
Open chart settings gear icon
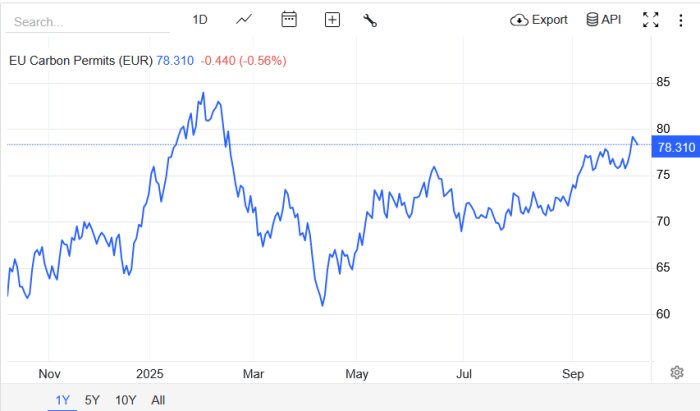pos(677,372)
